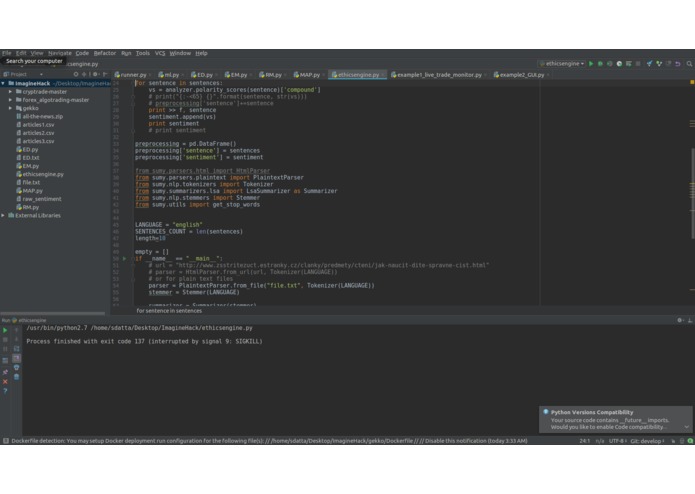Image resolution: width=695 pixels, height=494 pixels.
Task: Click the Debug bug icon in top toolbar
Action: [x=600, y=64]
